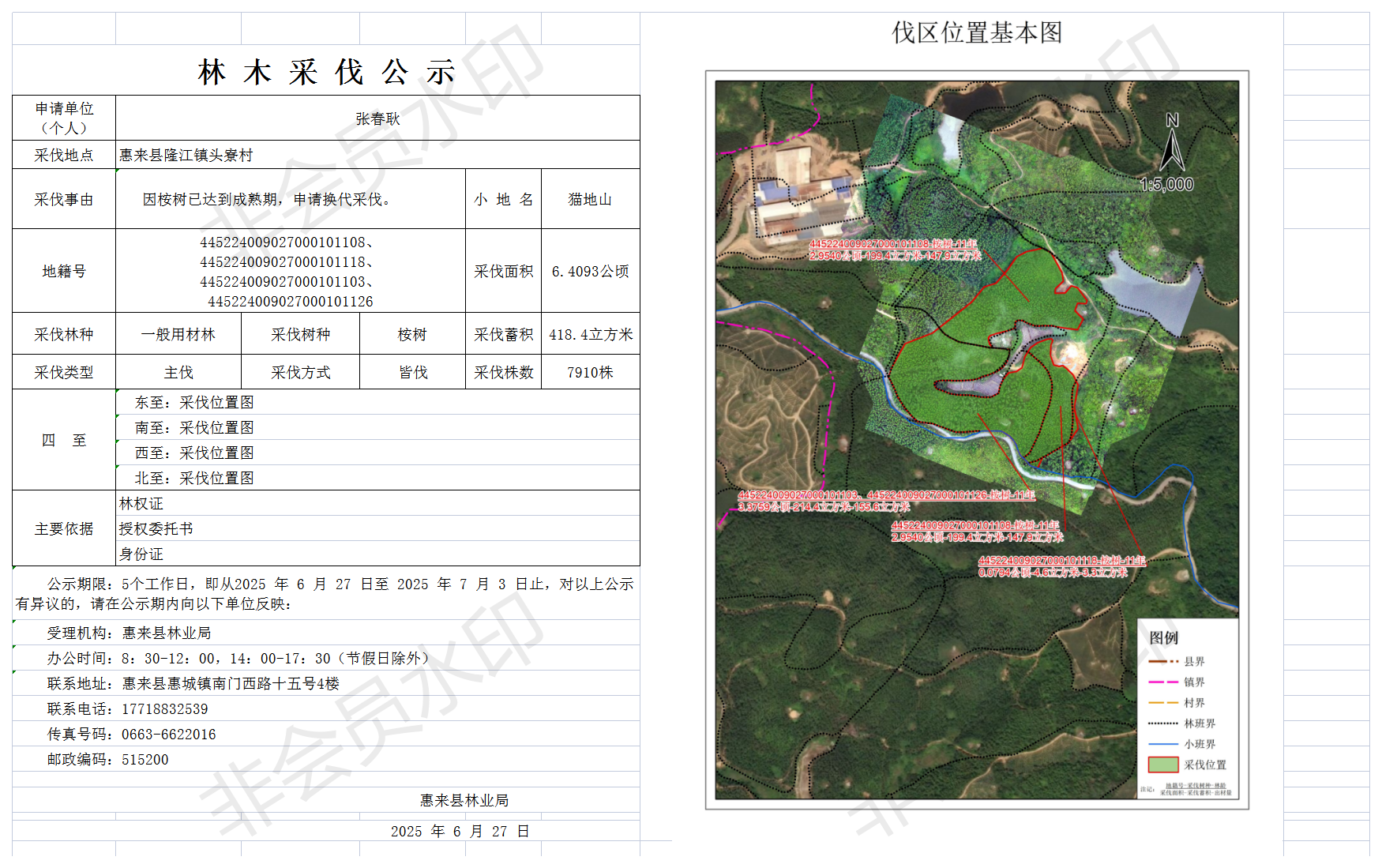Select the cell 惠来县隆江镇头寮村

pyautogui.click(x=377, y=155)
